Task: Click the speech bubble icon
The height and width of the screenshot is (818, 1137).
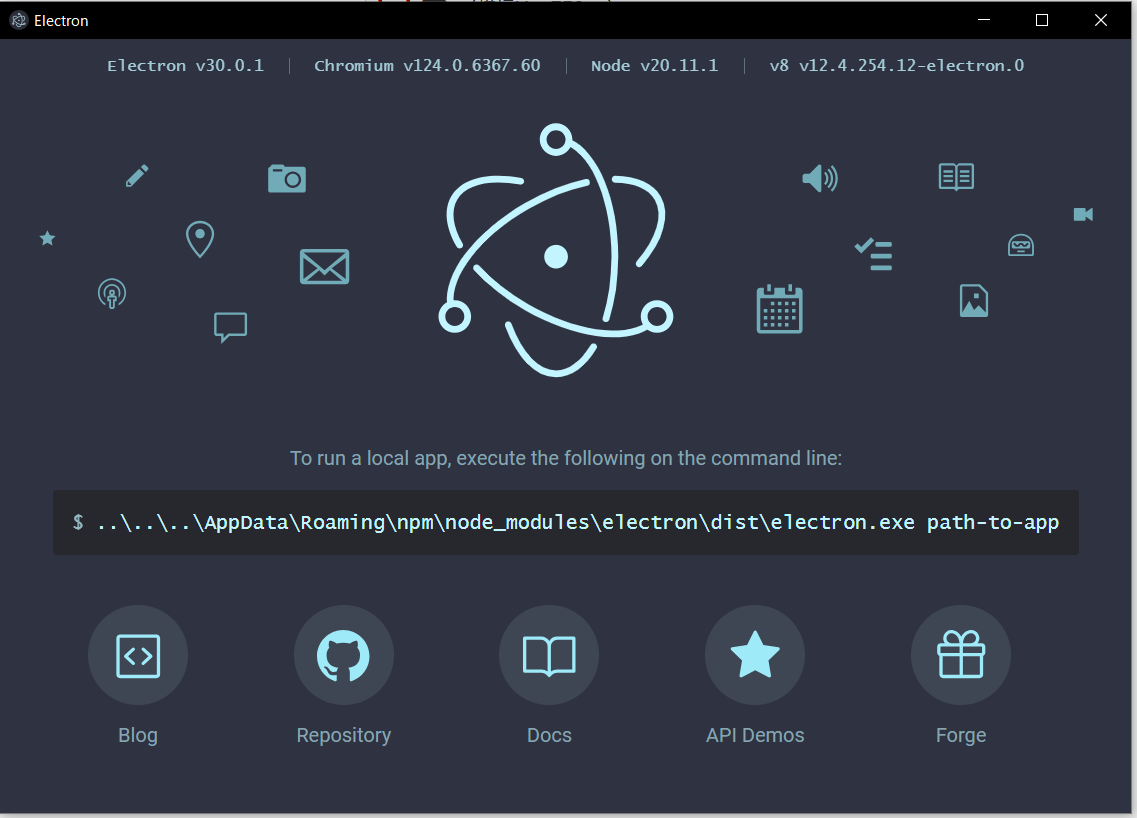Action: pos(230,327)
